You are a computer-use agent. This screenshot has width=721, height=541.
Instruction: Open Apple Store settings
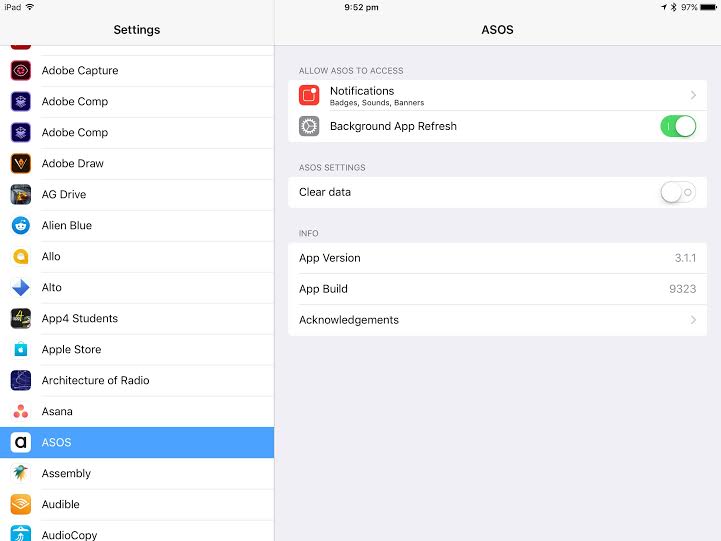[137, 349]
